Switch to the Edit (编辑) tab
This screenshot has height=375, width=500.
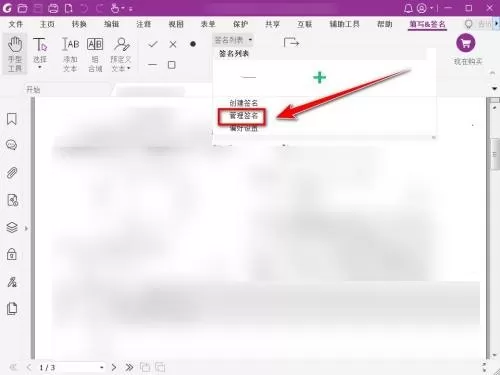pos(111,24)
